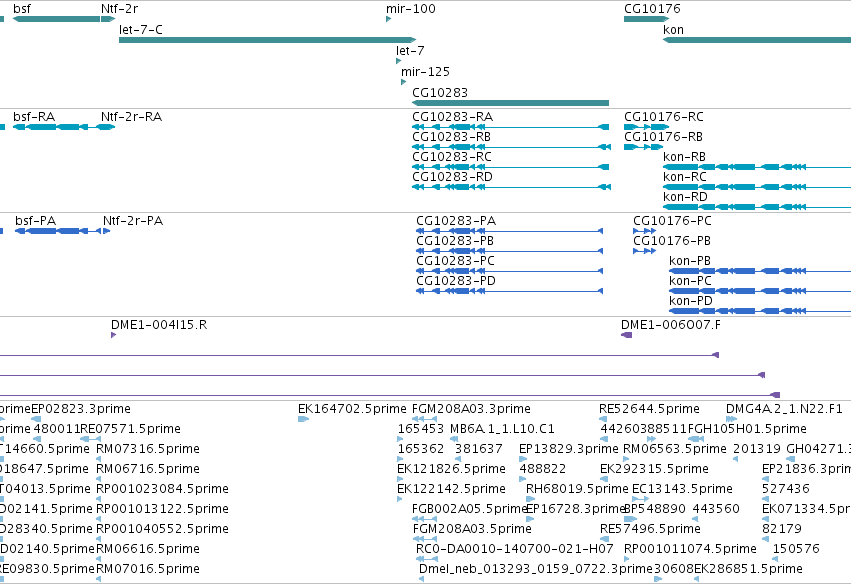Click the CG10283-RA transcript label
Viewport: 851px width, 584px height.
tap(452, 117)
